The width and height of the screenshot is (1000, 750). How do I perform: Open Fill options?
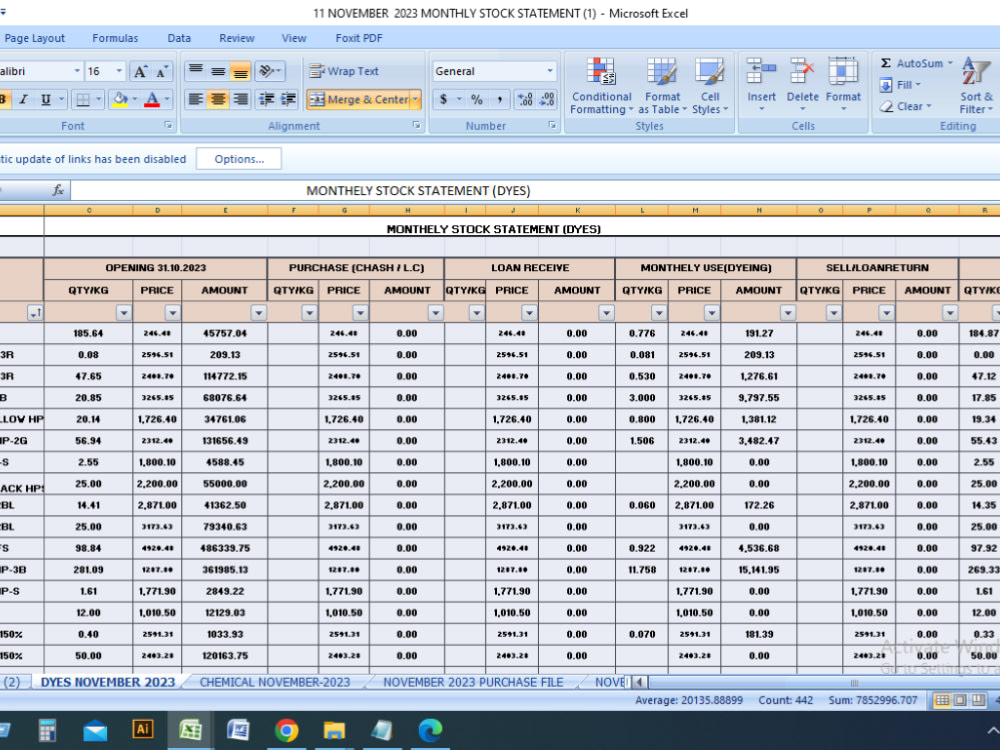[900, 85]
